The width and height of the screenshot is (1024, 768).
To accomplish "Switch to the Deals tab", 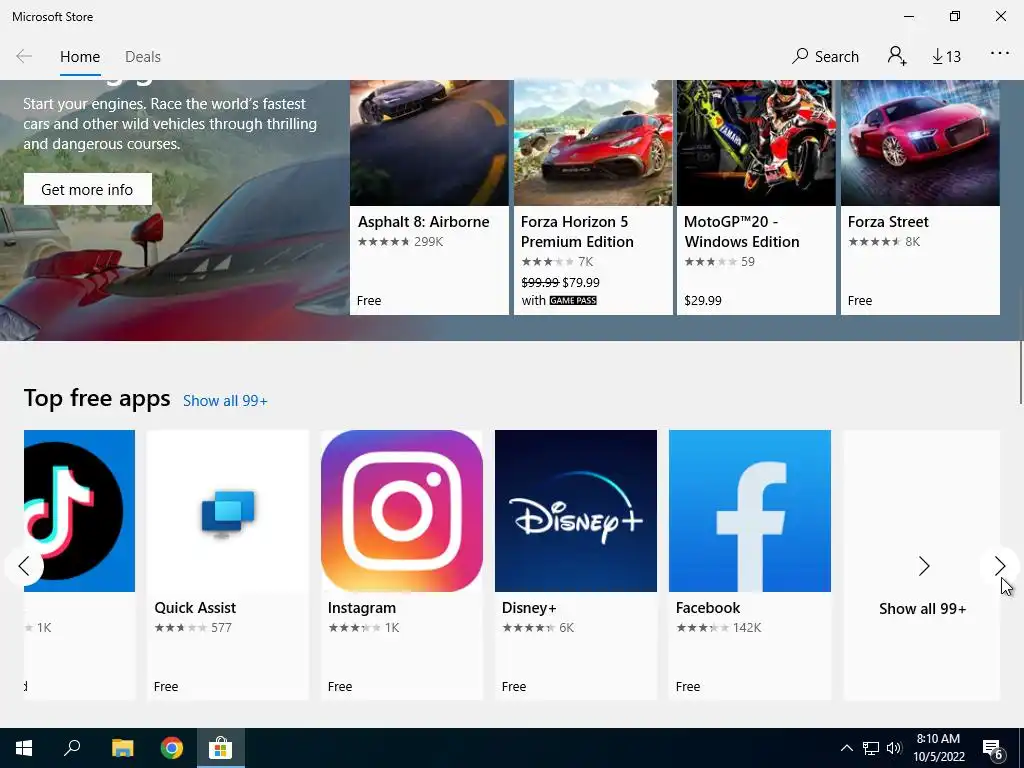I will pos(142,57).
